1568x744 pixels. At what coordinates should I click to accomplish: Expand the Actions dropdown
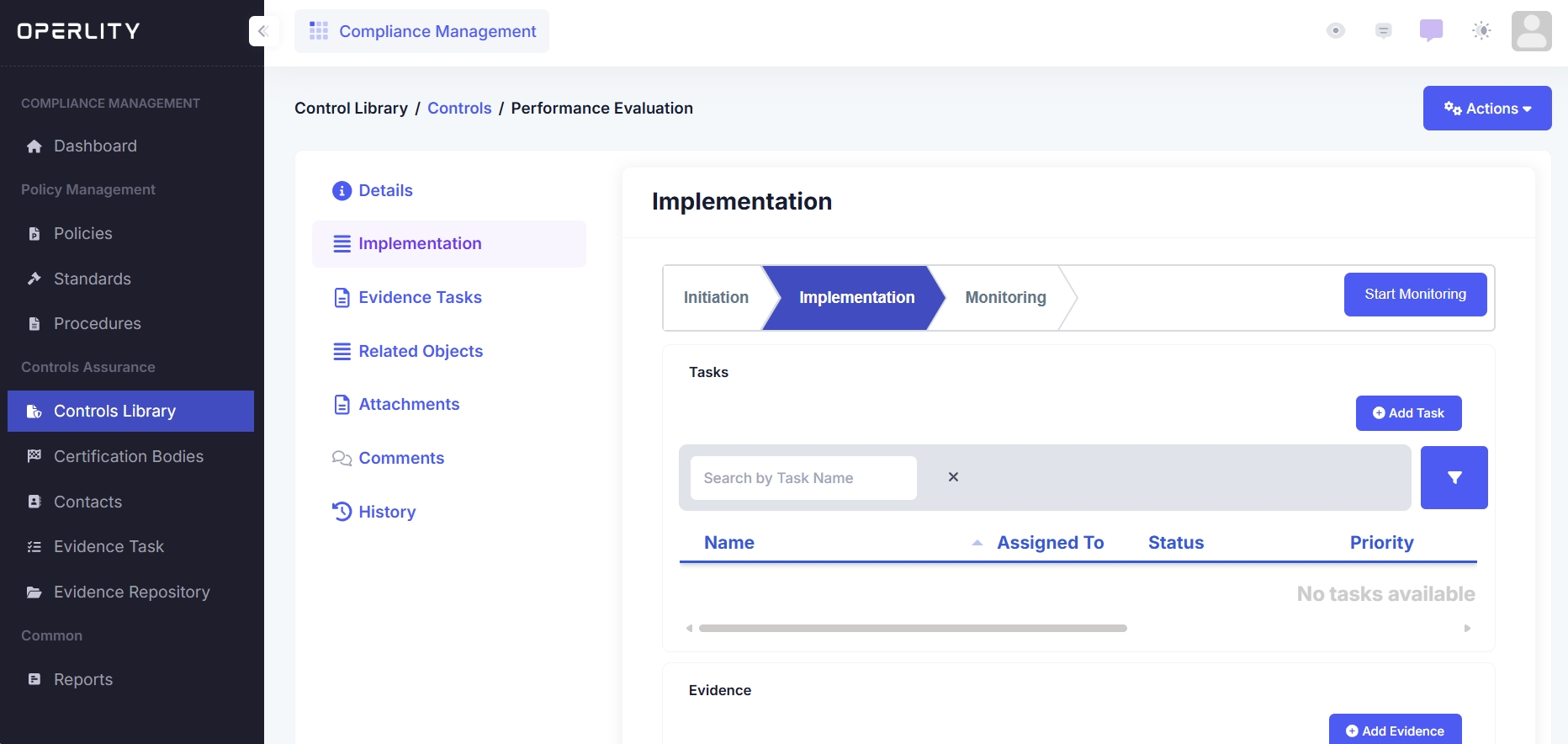1486,109
